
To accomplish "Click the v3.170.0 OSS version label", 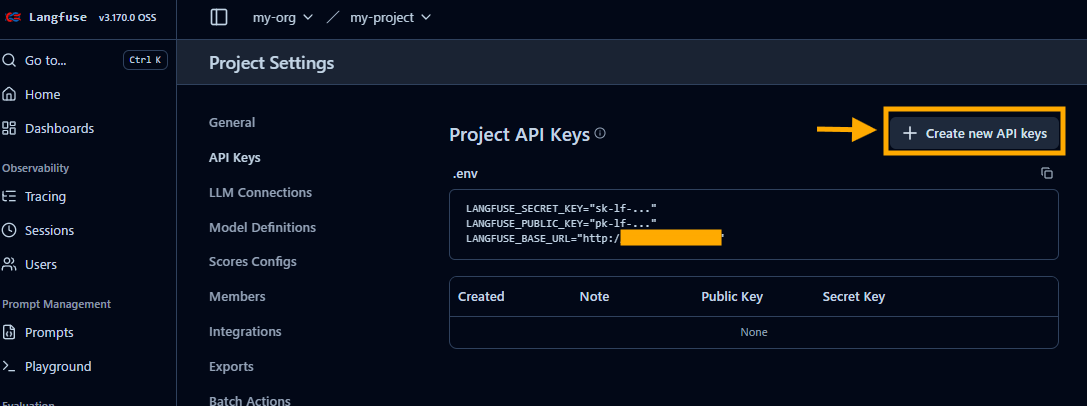I will 128,17.
